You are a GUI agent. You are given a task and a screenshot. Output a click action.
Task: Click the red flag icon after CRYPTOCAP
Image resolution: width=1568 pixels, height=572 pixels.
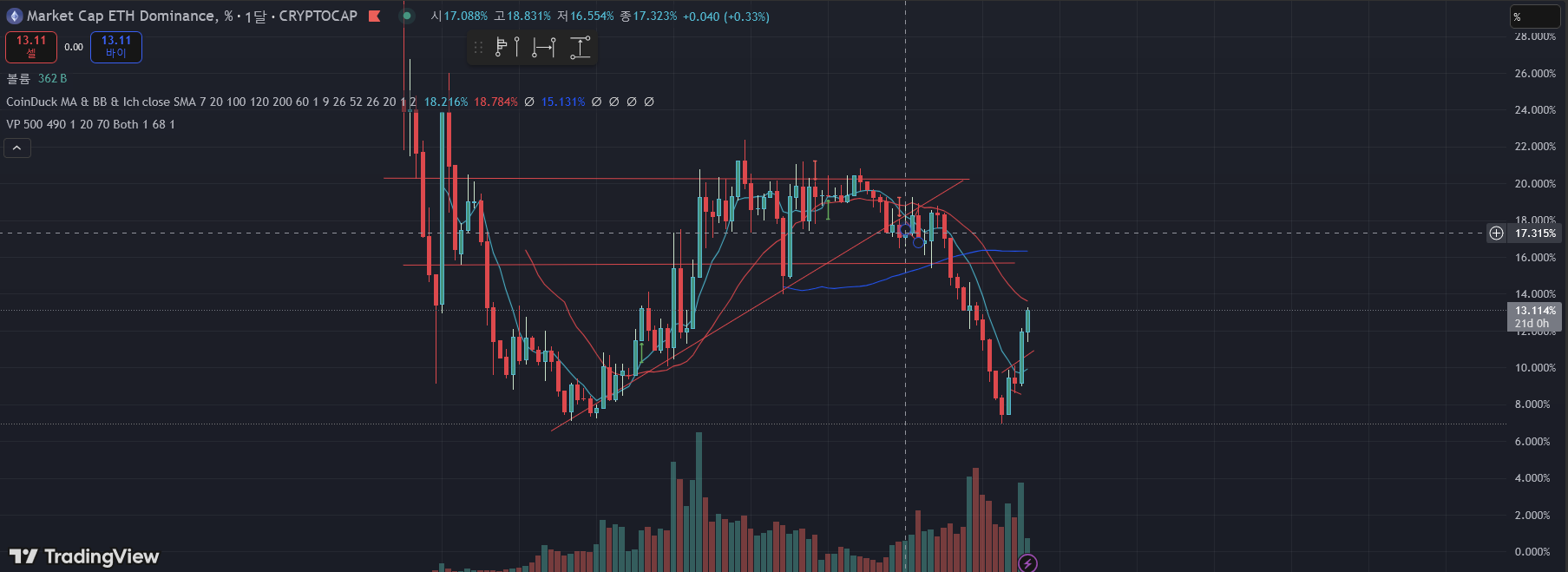pos(374,16)
